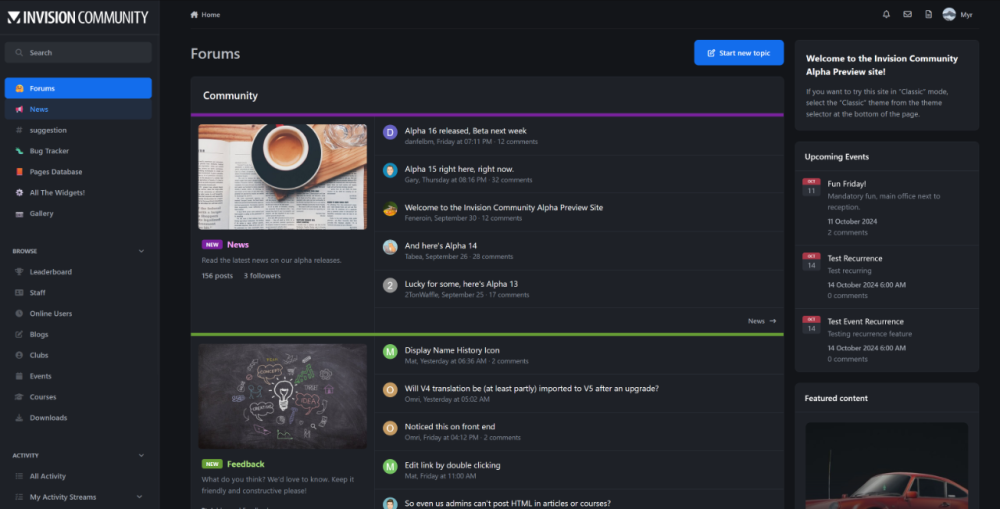Select Forums in the sidebar menu
This screenshot has height=509, width=1000.
coord(78,88)
